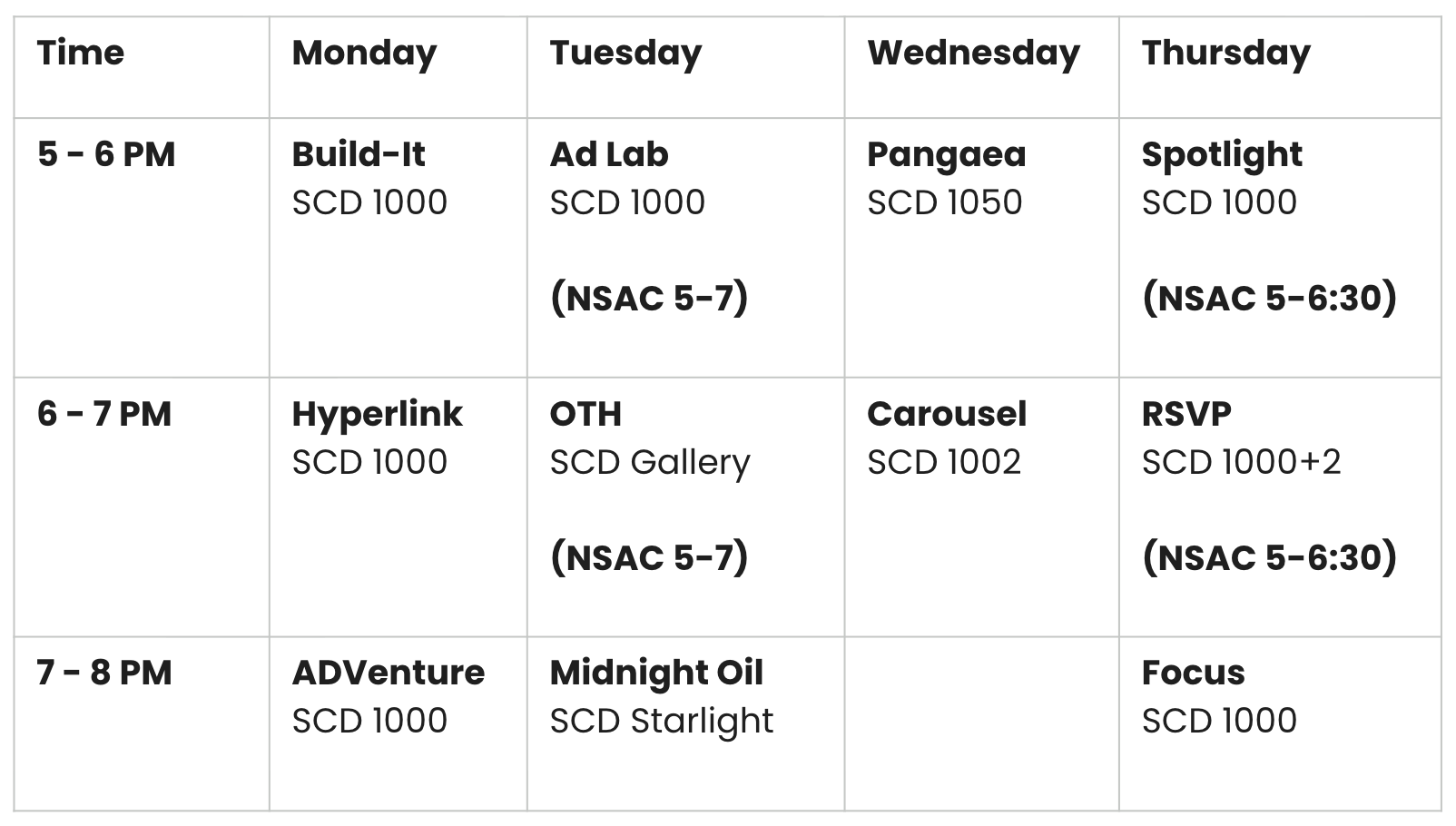This screenshot has height=826, width=1456.
Task: Click the Thursday column header
Action: pyautogui.click(x=1280, y=67)
